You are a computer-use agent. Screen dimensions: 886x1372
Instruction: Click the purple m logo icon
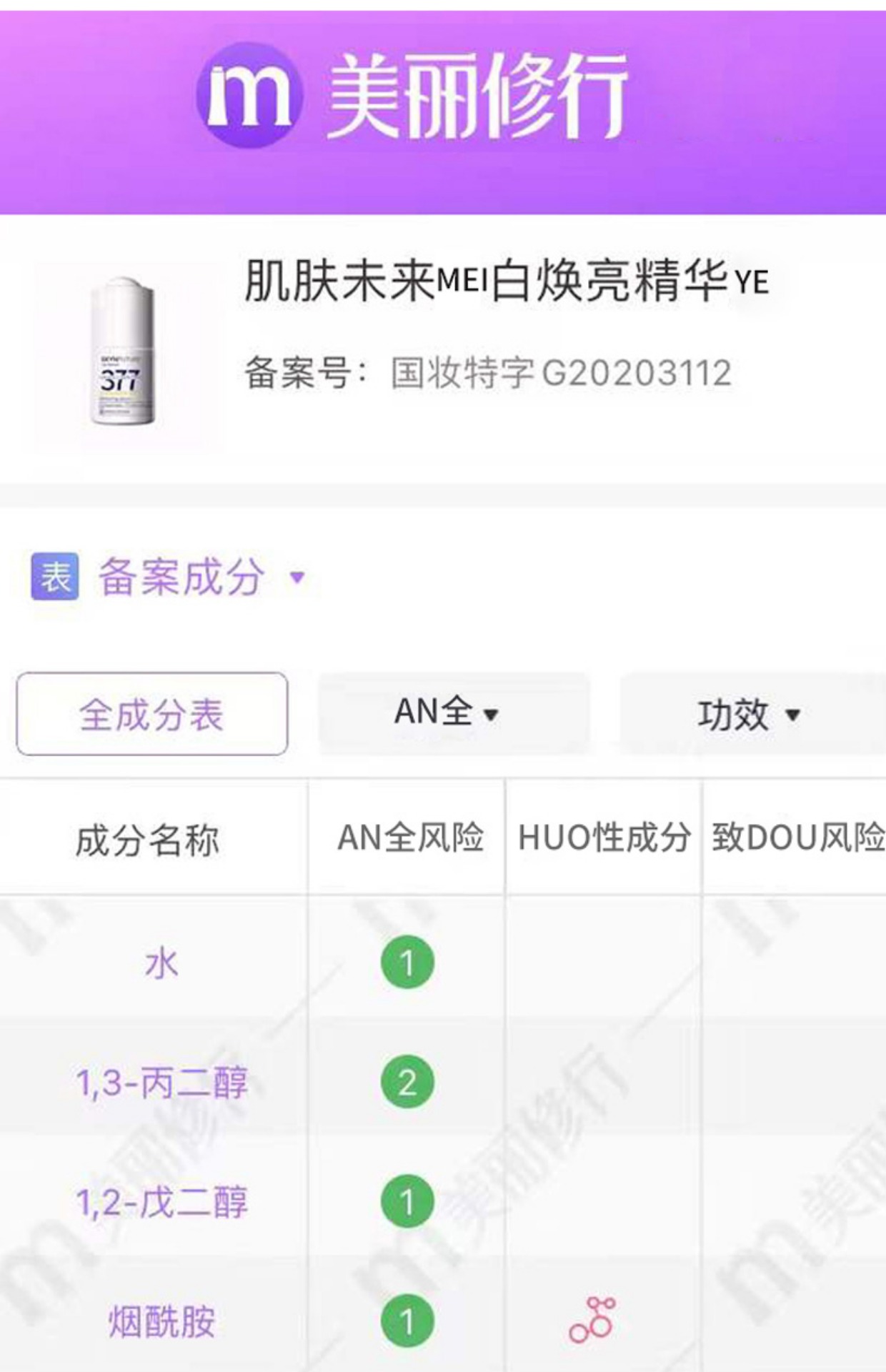250,95
